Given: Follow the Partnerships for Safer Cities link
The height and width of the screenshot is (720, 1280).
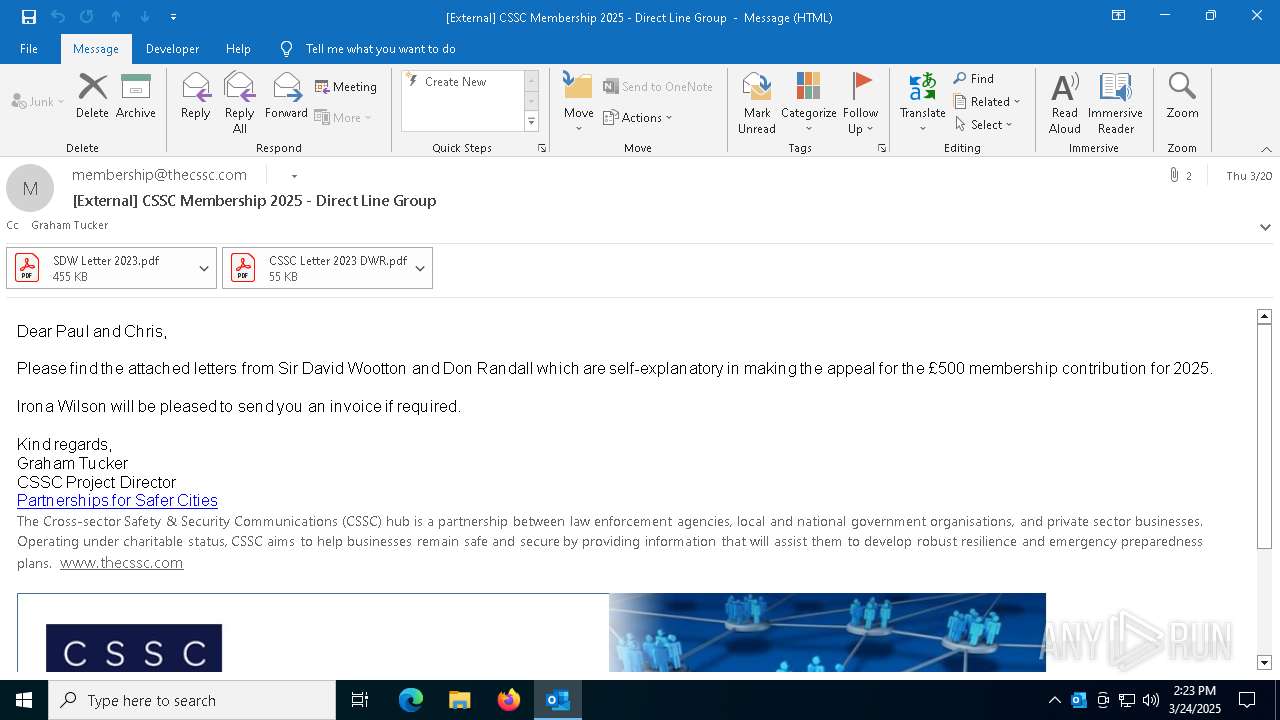Looking at the screenshot, I should (117, 500).
